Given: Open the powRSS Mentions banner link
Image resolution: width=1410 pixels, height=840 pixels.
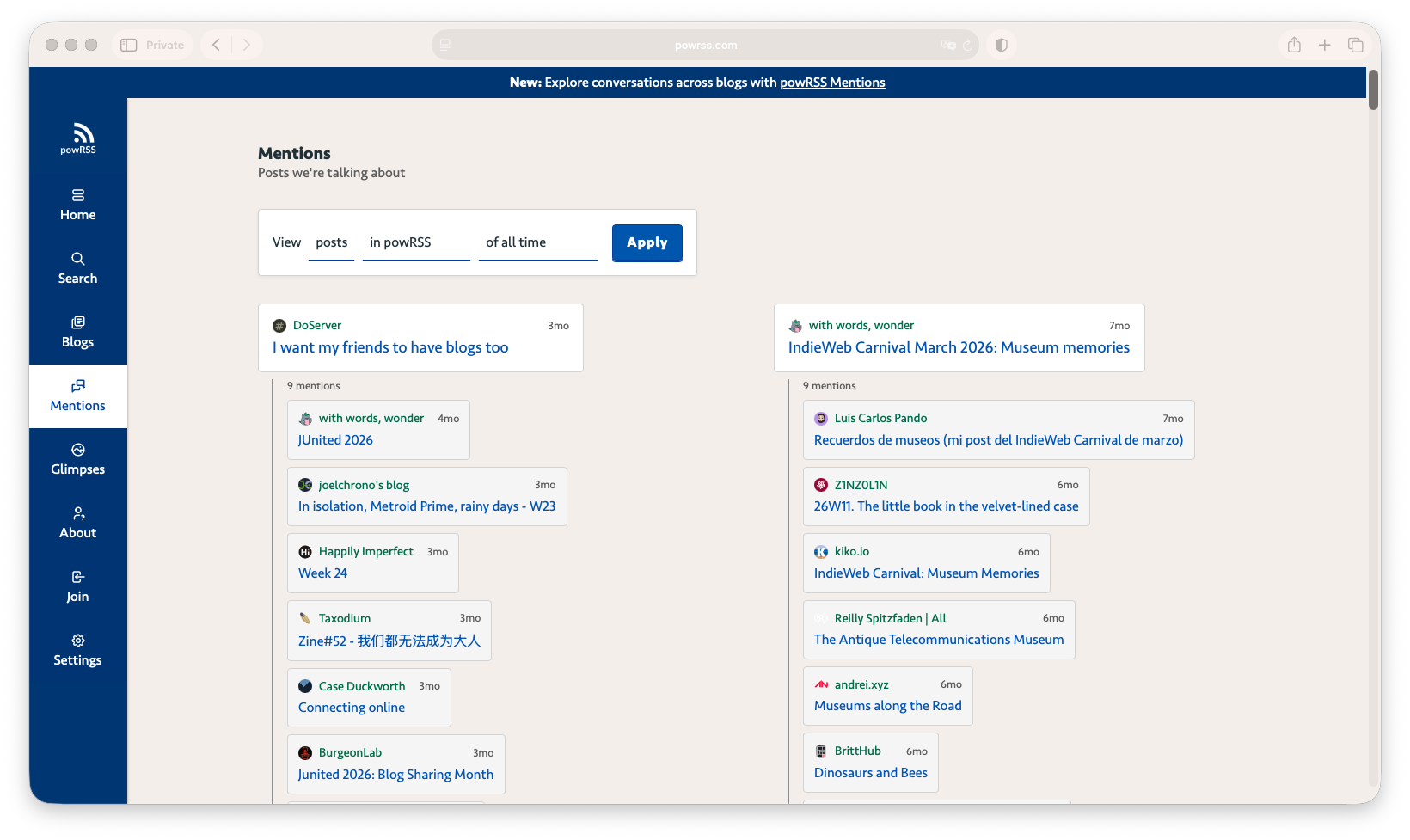Looking at the screenshot, I should point(832,83).
